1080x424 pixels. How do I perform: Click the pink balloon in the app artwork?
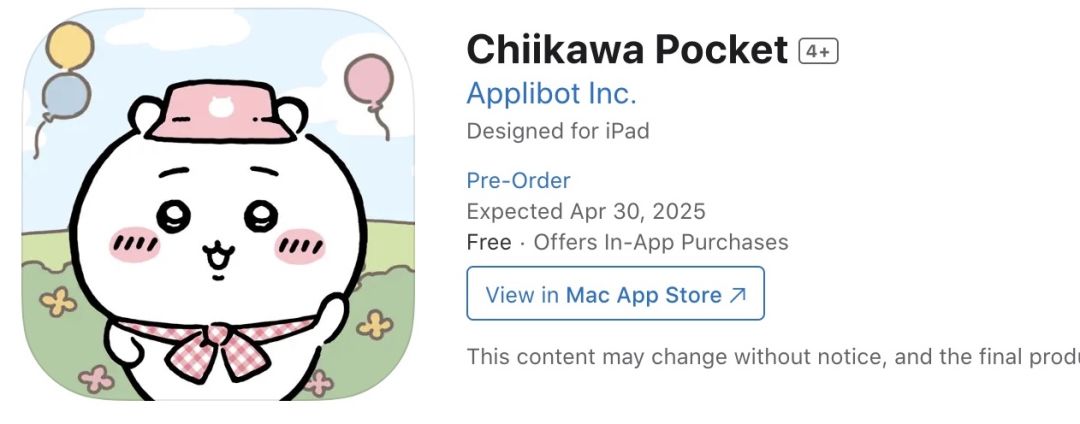368,79
